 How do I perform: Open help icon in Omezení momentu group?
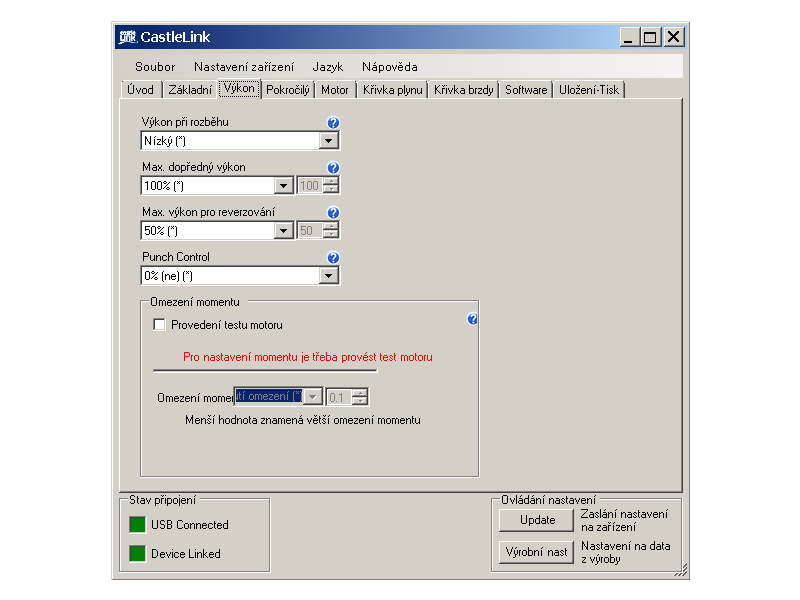click(472, 319)
